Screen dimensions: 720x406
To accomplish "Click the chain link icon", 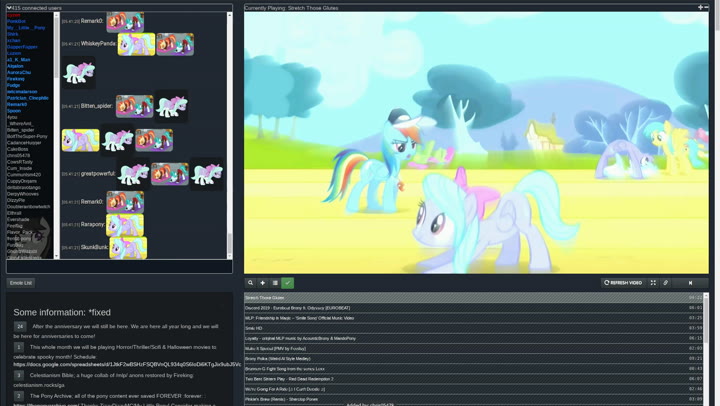I will [665, 283].
